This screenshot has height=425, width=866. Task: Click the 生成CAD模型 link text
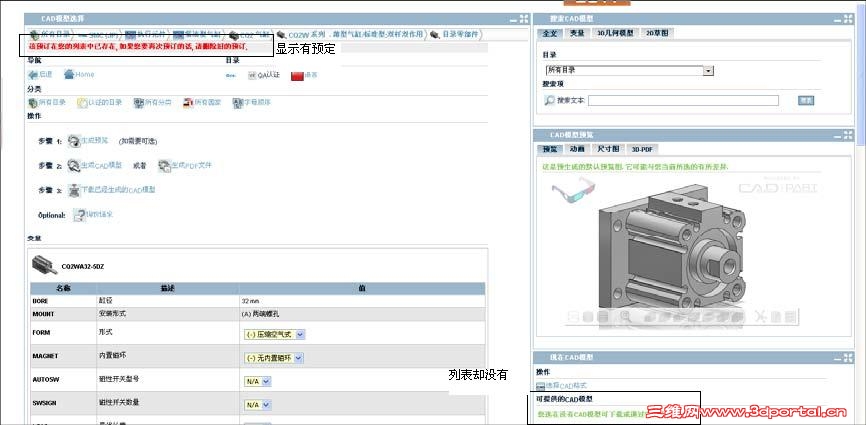pos(102,165)
